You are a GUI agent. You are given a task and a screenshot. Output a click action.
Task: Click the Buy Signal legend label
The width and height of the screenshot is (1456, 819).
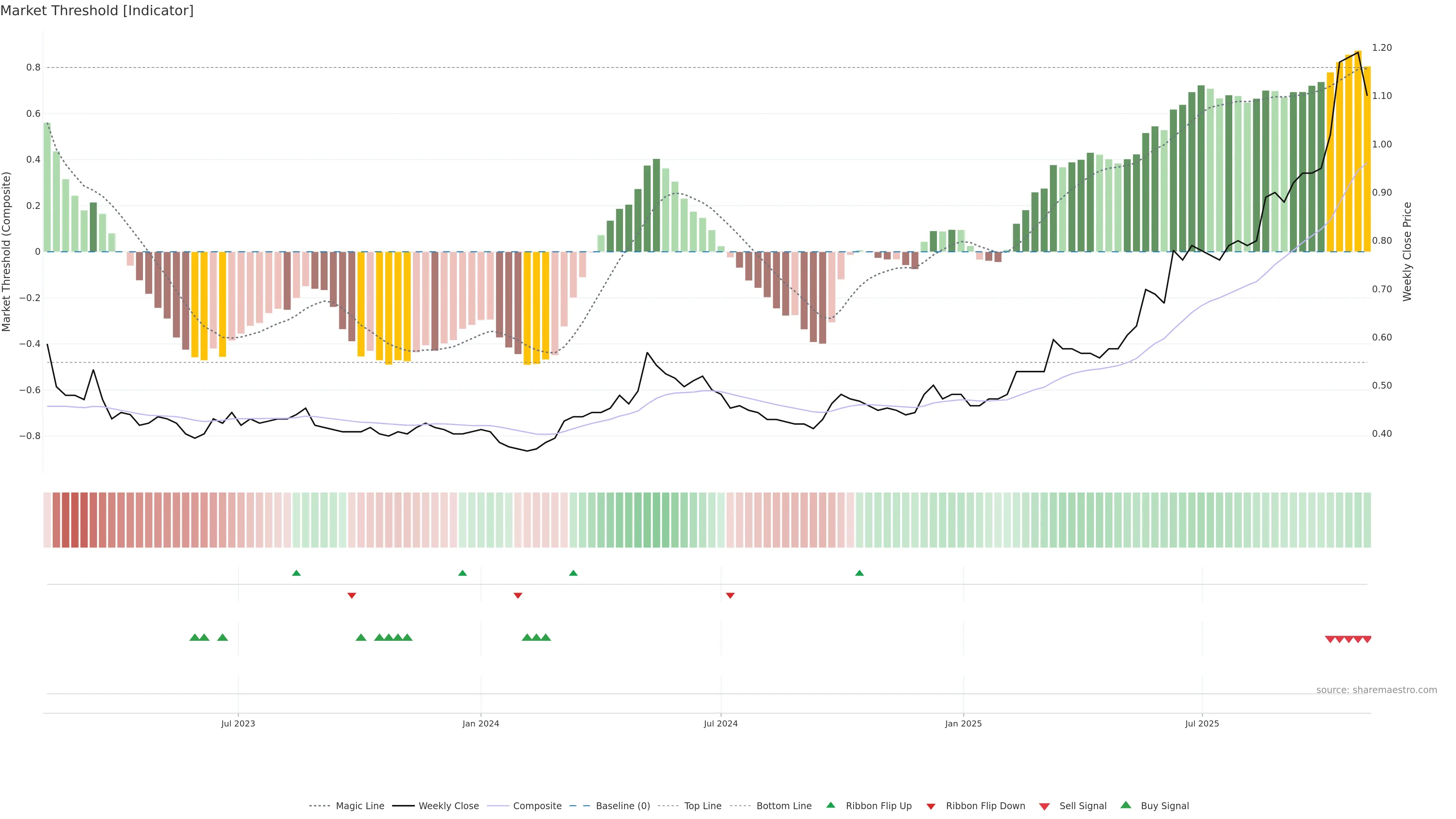[1164, 806]
